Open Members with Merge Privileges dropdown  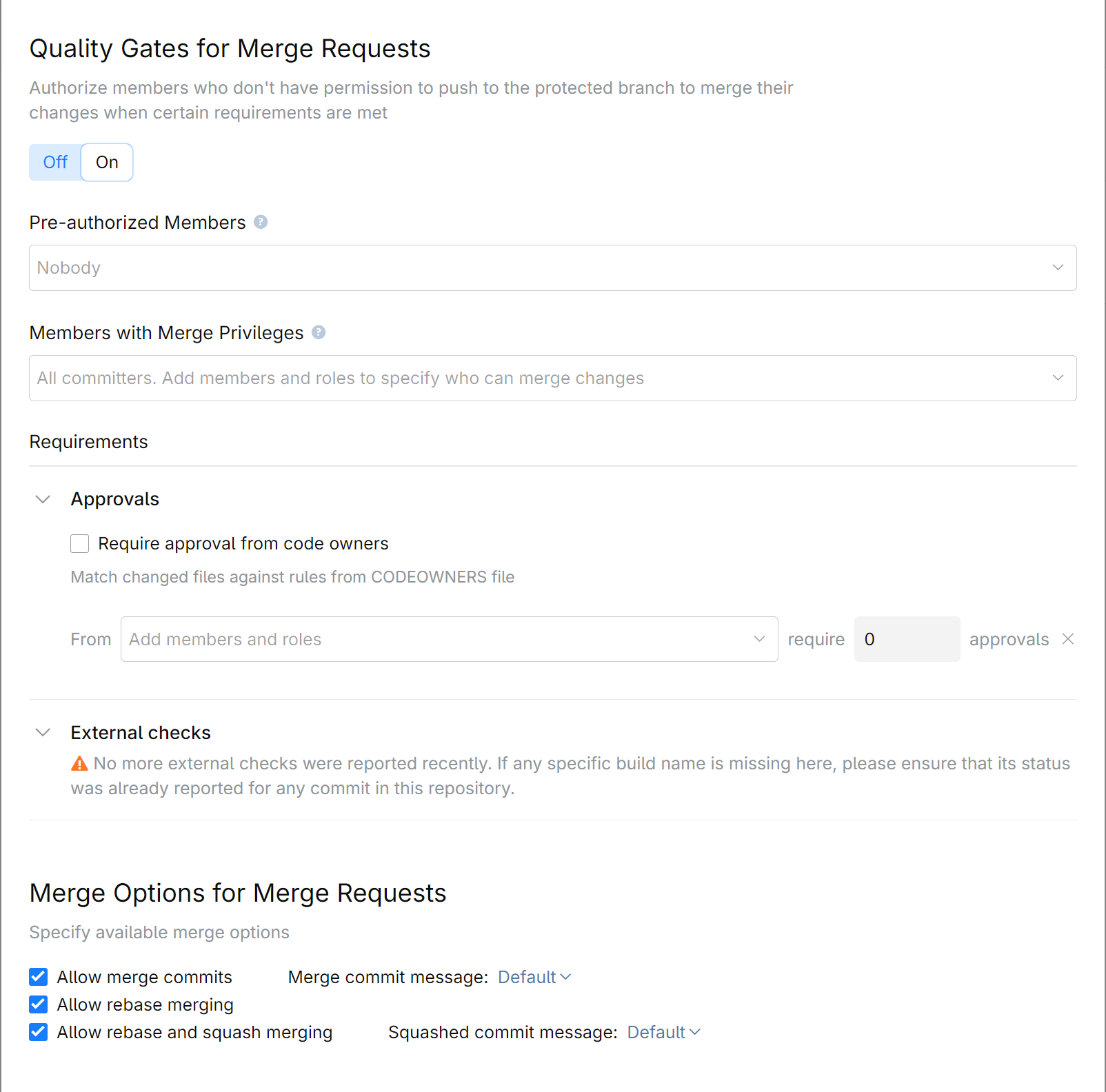tap(552, 378)
